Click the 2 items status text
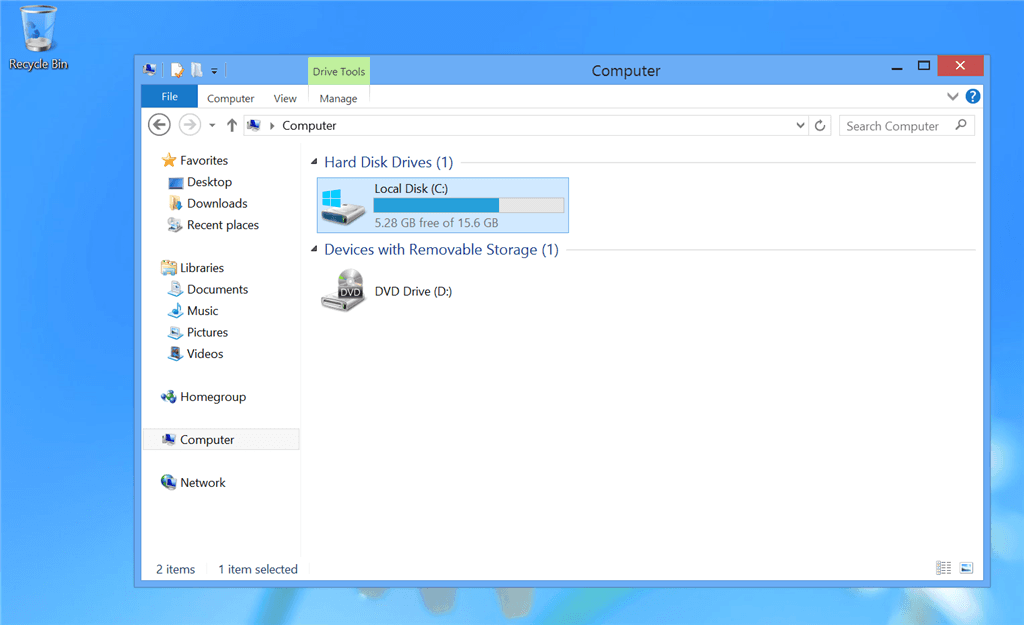Screen dimensions: 1024x625 point(175,569)
